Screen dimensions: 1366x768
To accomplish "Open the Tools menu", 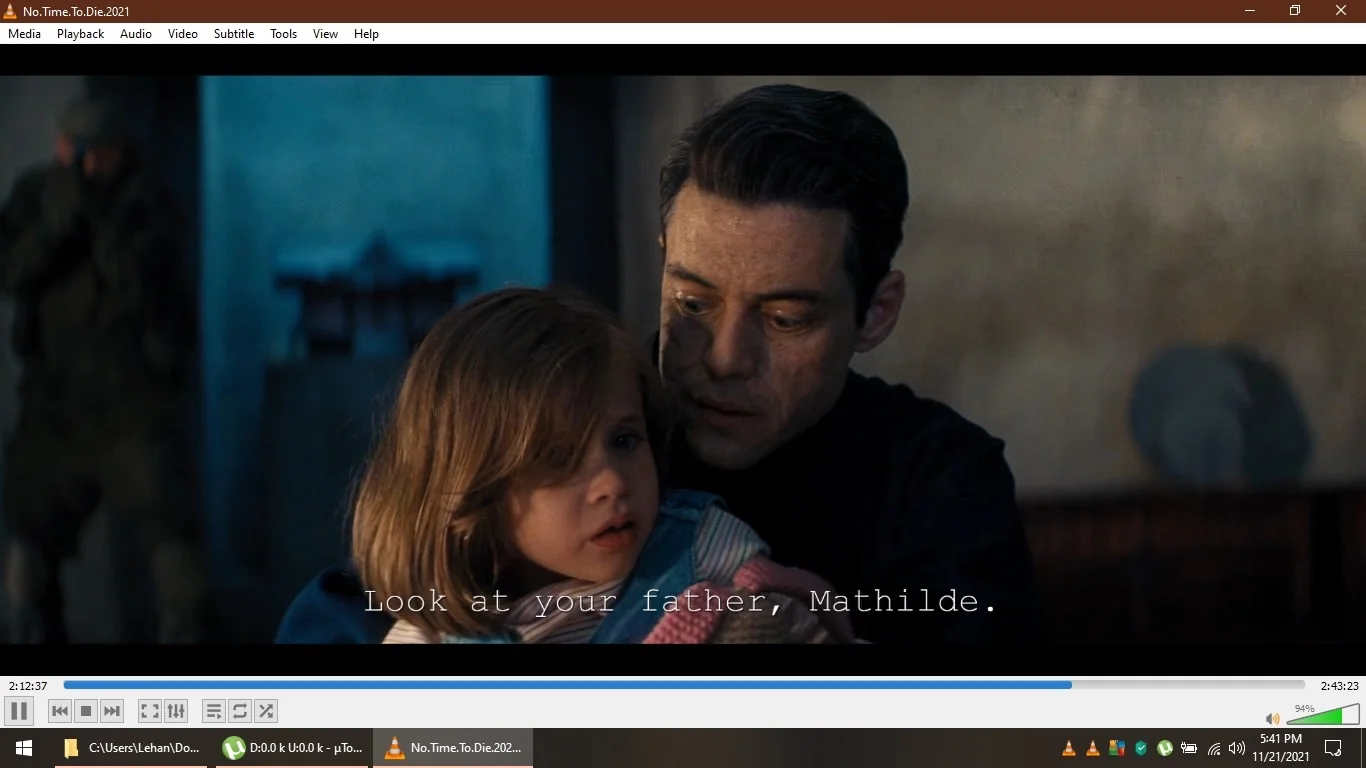I will [284, 34].
